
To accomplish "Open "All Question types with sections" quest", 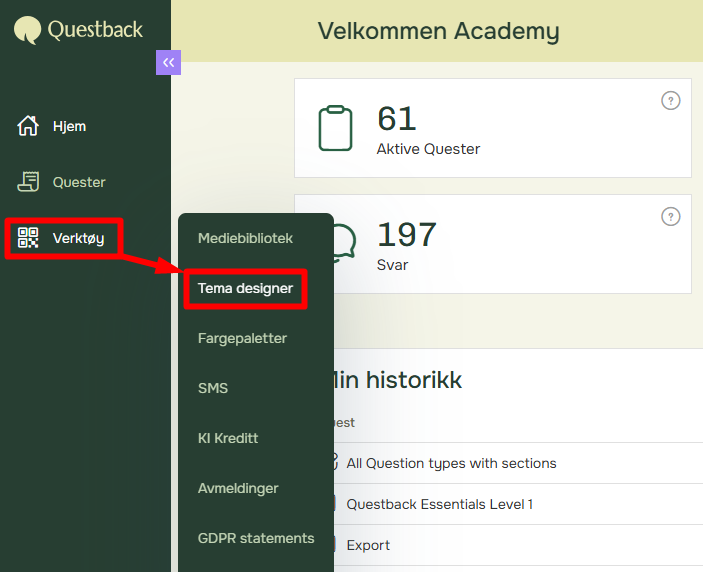I will (x=451, y=463).
